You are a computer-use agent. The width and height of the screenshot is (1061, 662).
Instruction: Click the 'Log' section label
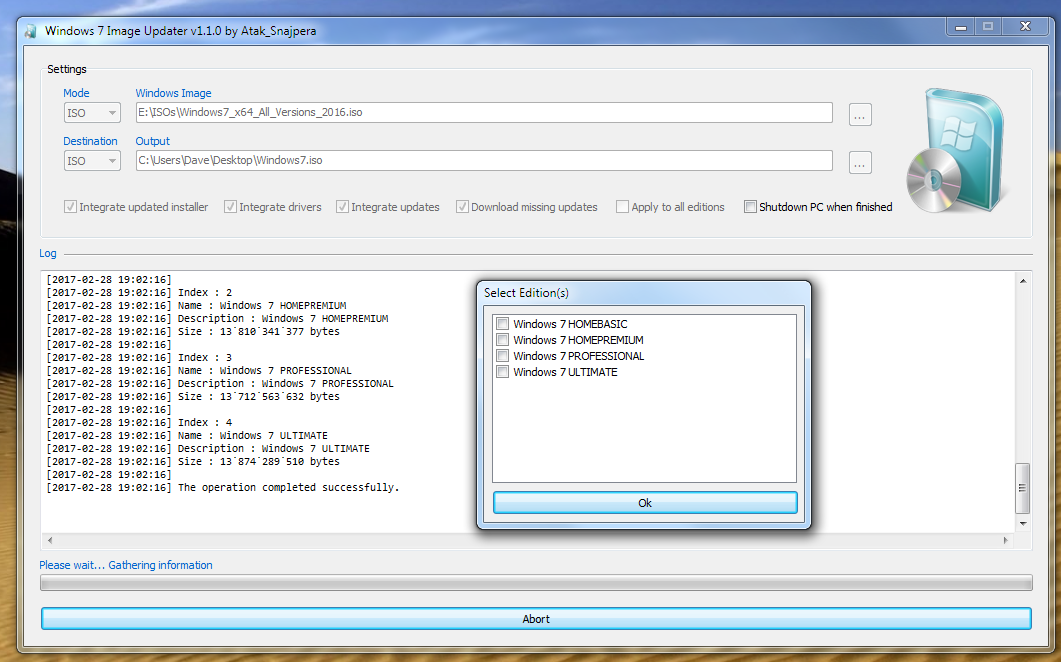click(x=47, y=253)
